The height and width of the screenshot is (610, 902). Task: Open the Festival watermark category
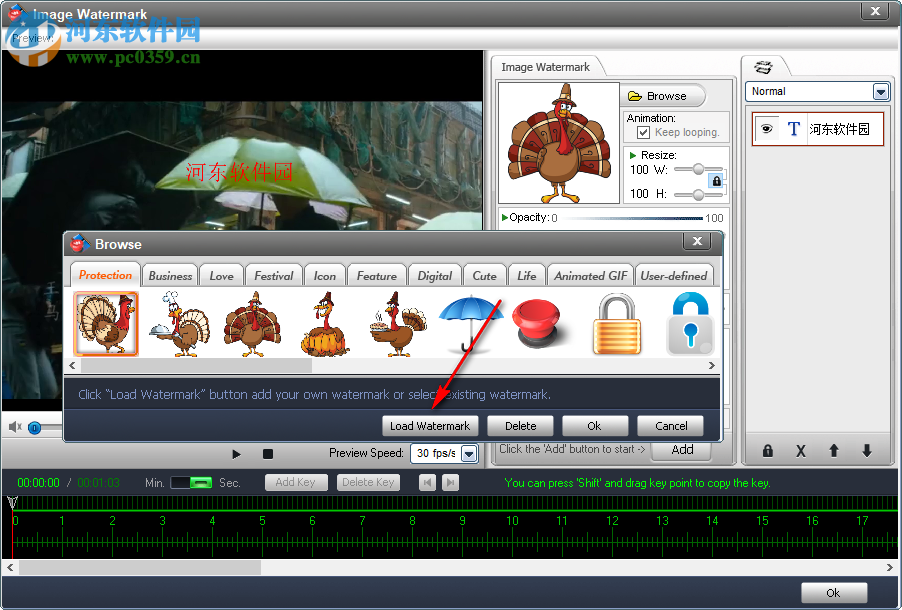(273, 274)
